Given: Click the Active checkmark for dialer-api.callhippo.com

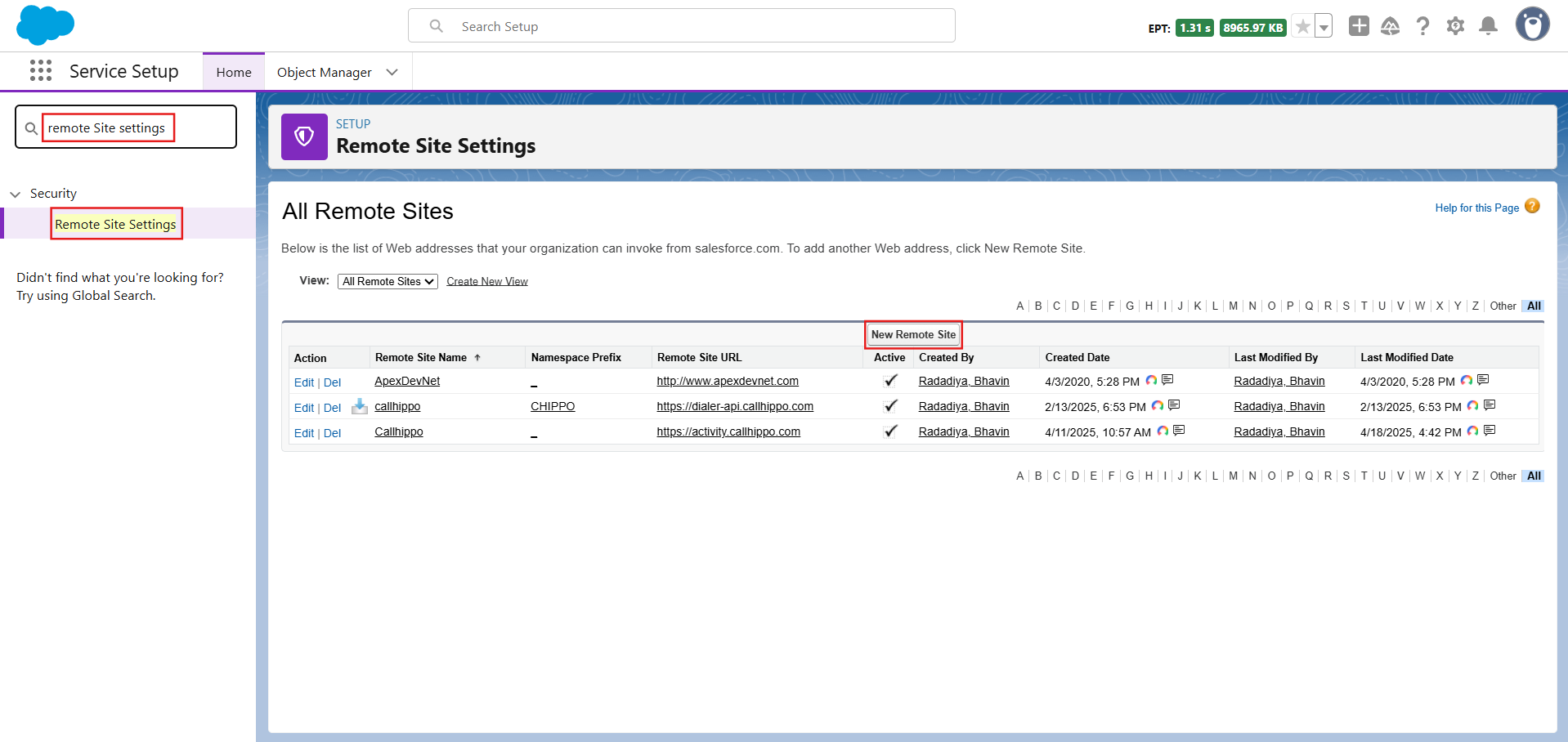Looking at the screenshot, I should [x=890, y=405].
